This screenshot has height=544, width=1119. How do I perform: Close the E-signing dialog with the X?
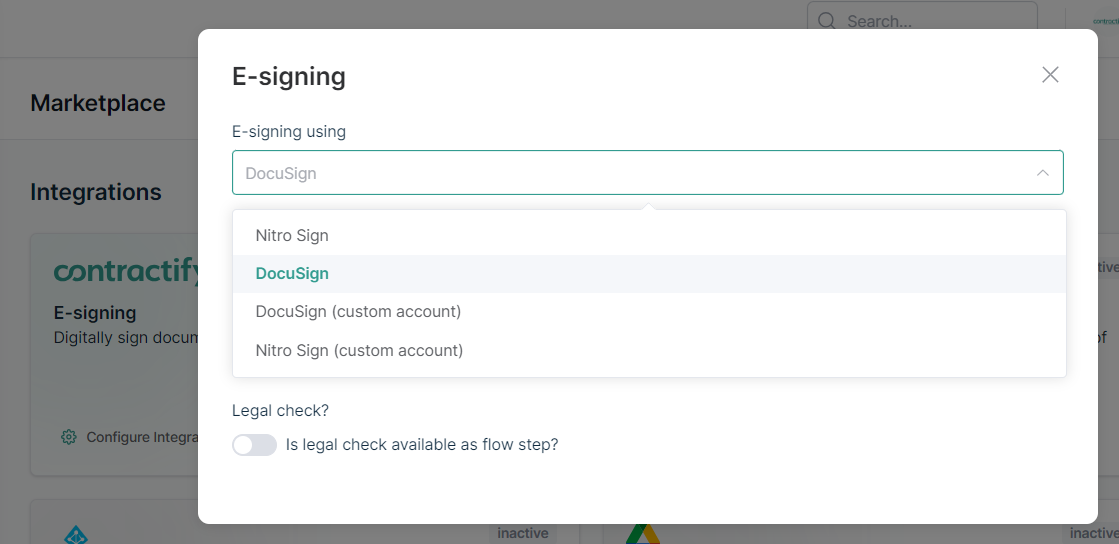[1050, 75]
